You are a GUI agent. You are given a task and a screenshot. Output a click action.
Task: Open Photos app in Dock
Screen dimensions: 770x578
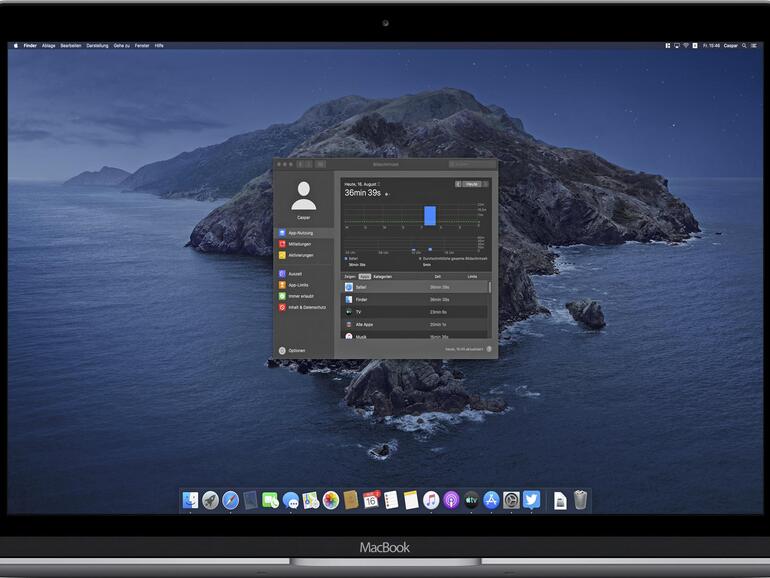coord(331,500)
